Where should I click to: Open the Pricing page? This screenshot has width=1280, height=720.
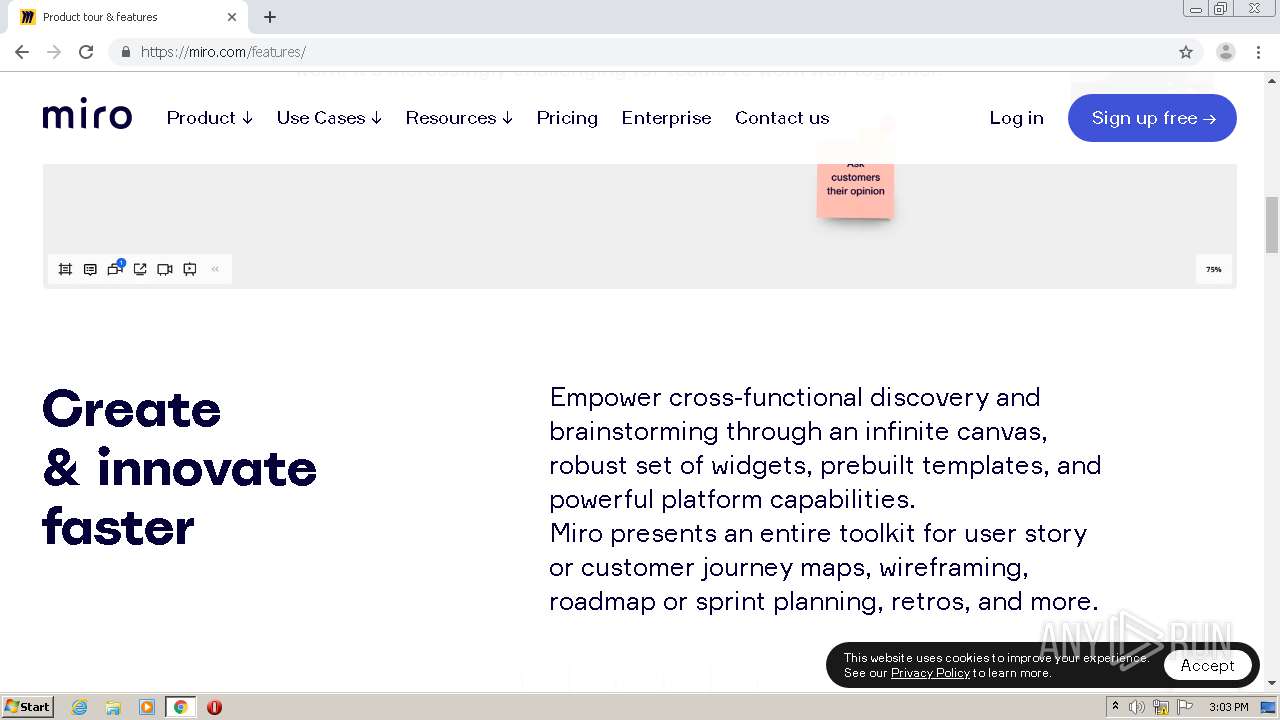[x=567, y=118]
